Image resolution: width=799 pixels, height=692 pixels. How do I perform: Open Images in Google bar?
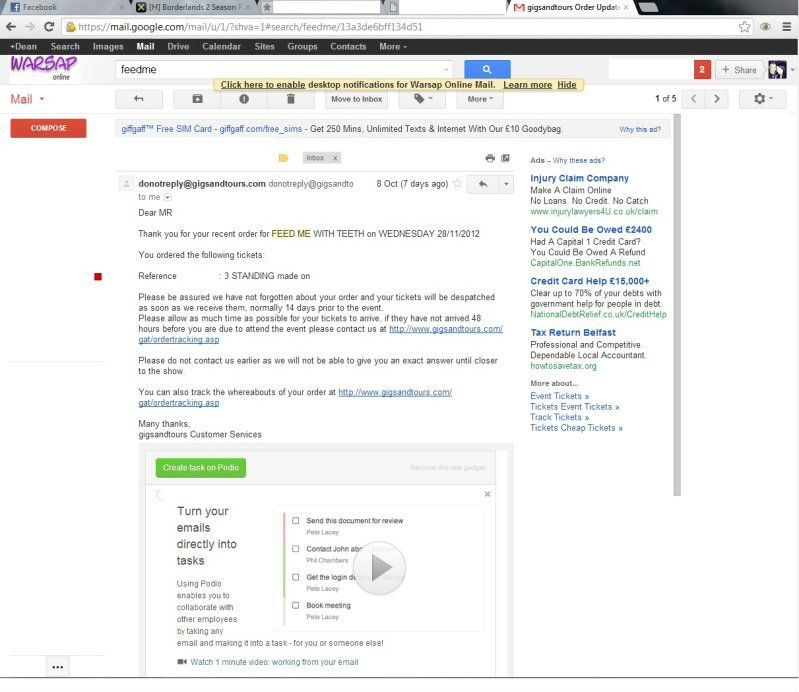108,46
